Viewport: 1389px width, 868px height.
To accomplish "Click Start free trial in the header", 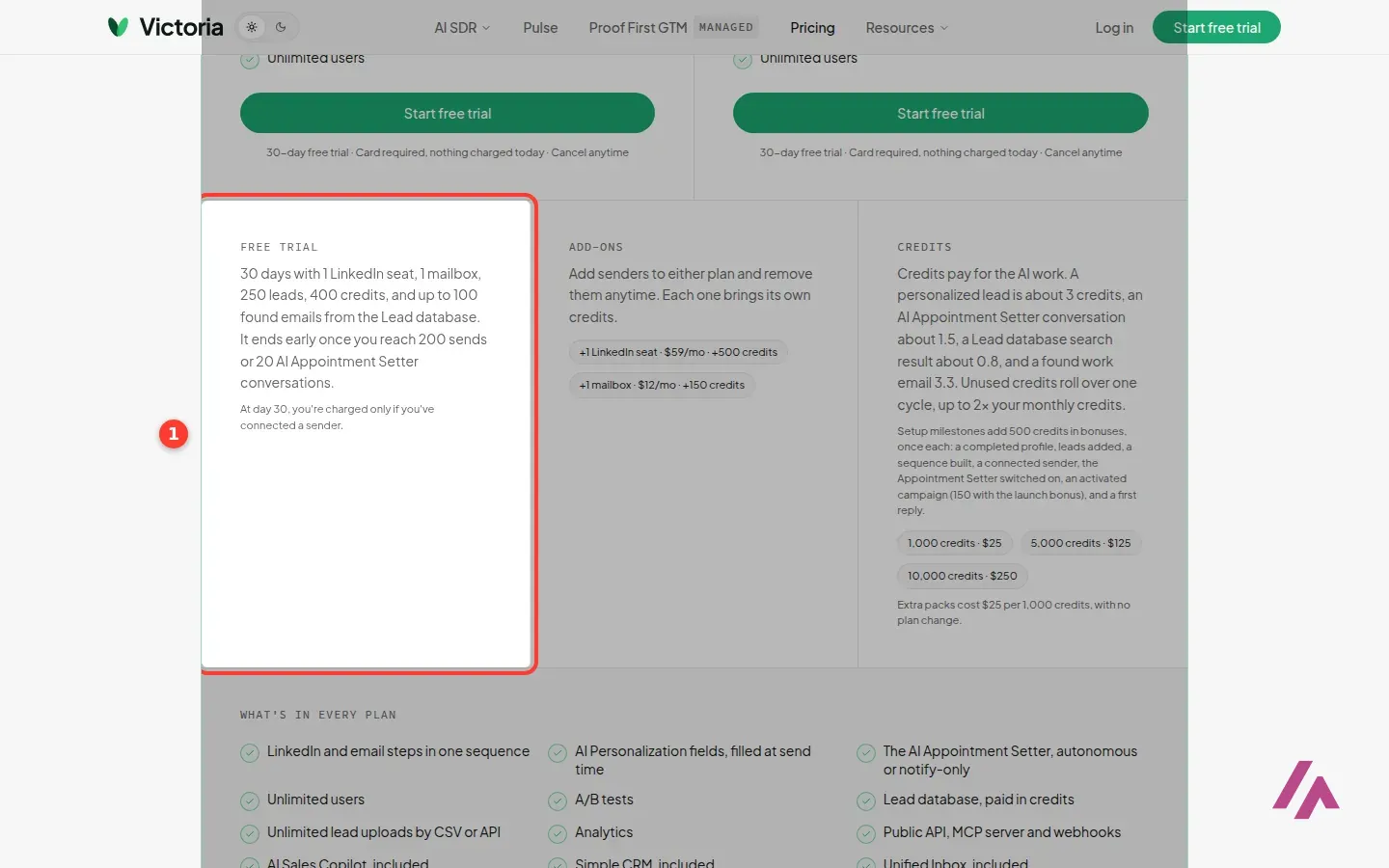I will coord(1216,27).
